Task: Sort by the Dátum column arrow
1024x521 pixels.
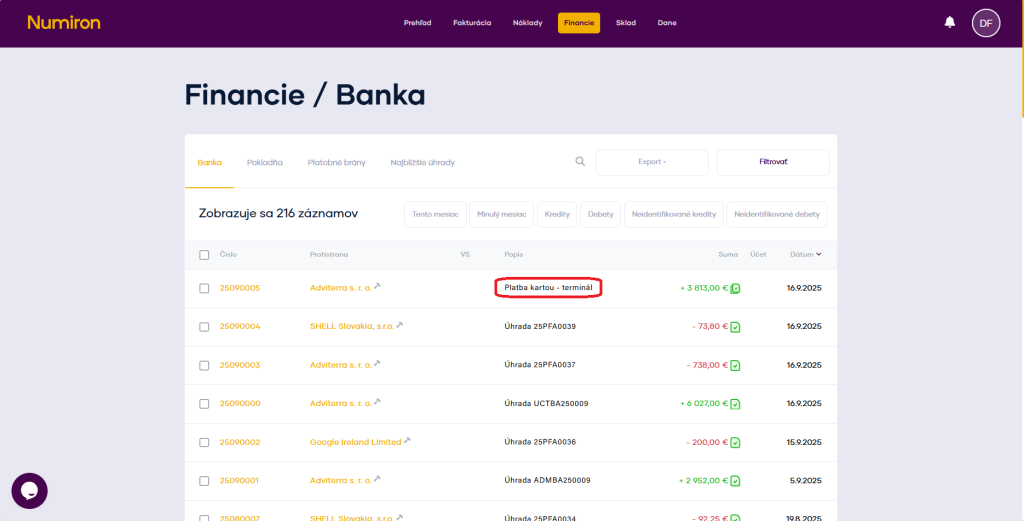Action: pyautogui.click(x=819, y=254)
